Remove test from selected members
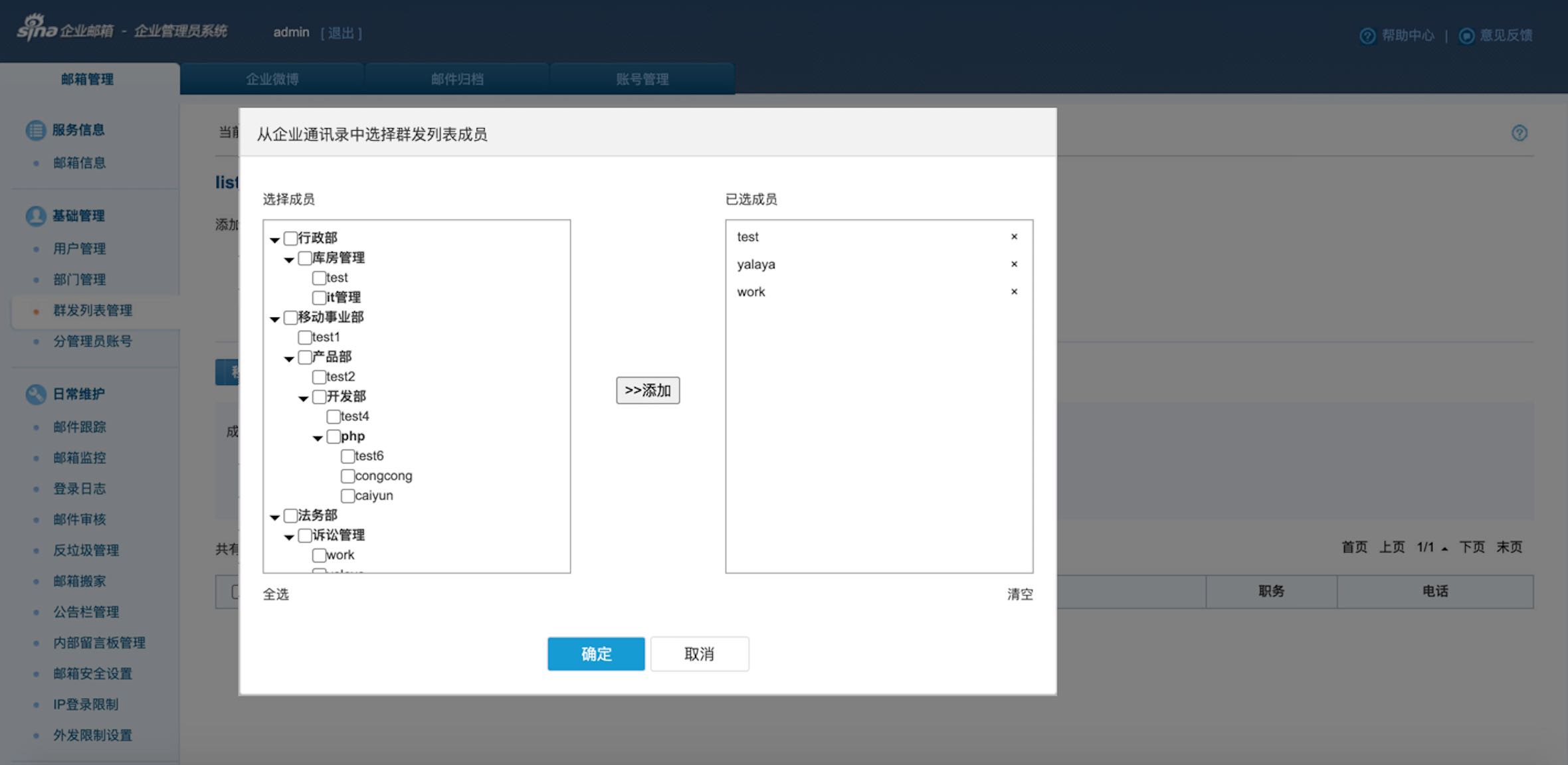Image resolution: width=1568 pixels, height=765 pixels. pyautogui.click(x=1014, y=236)
